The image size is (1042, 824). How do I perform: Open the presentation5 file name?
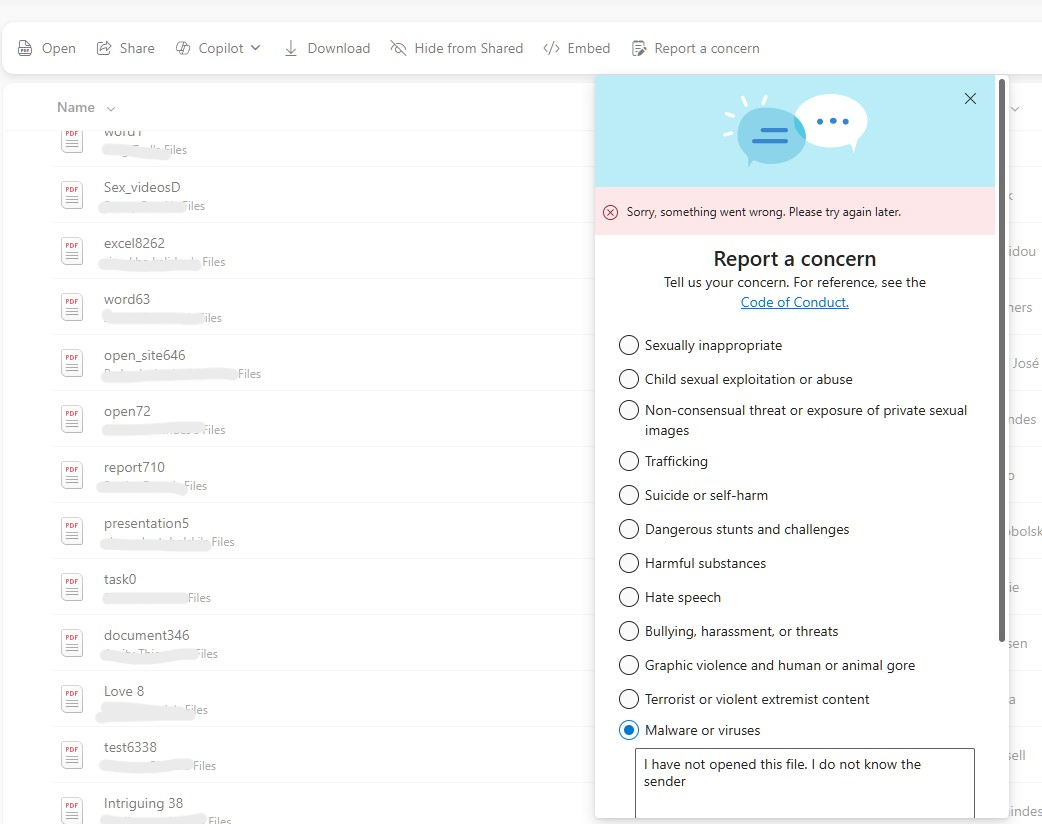tap(146, 523)
